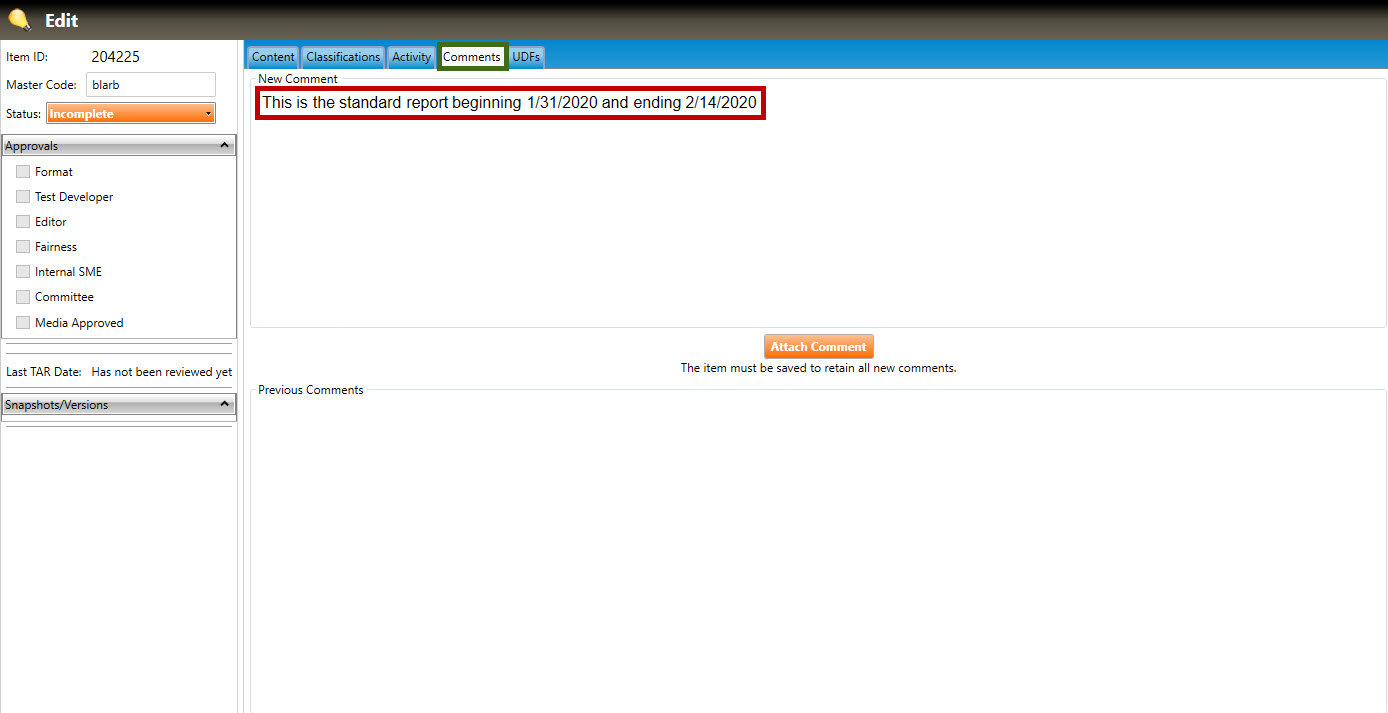Collapse the Snapshots/Versions section

[x=225, y=405]
